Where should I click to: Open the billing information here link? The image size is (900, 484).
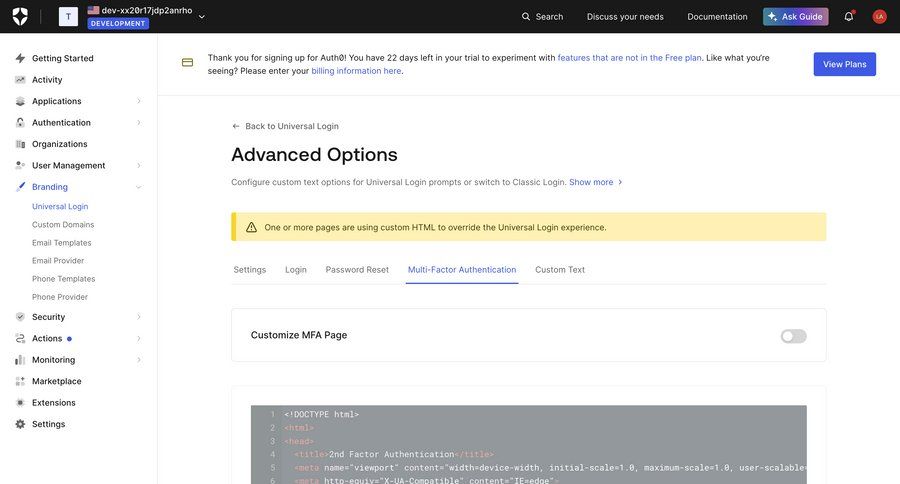click(x=356, y=71)
